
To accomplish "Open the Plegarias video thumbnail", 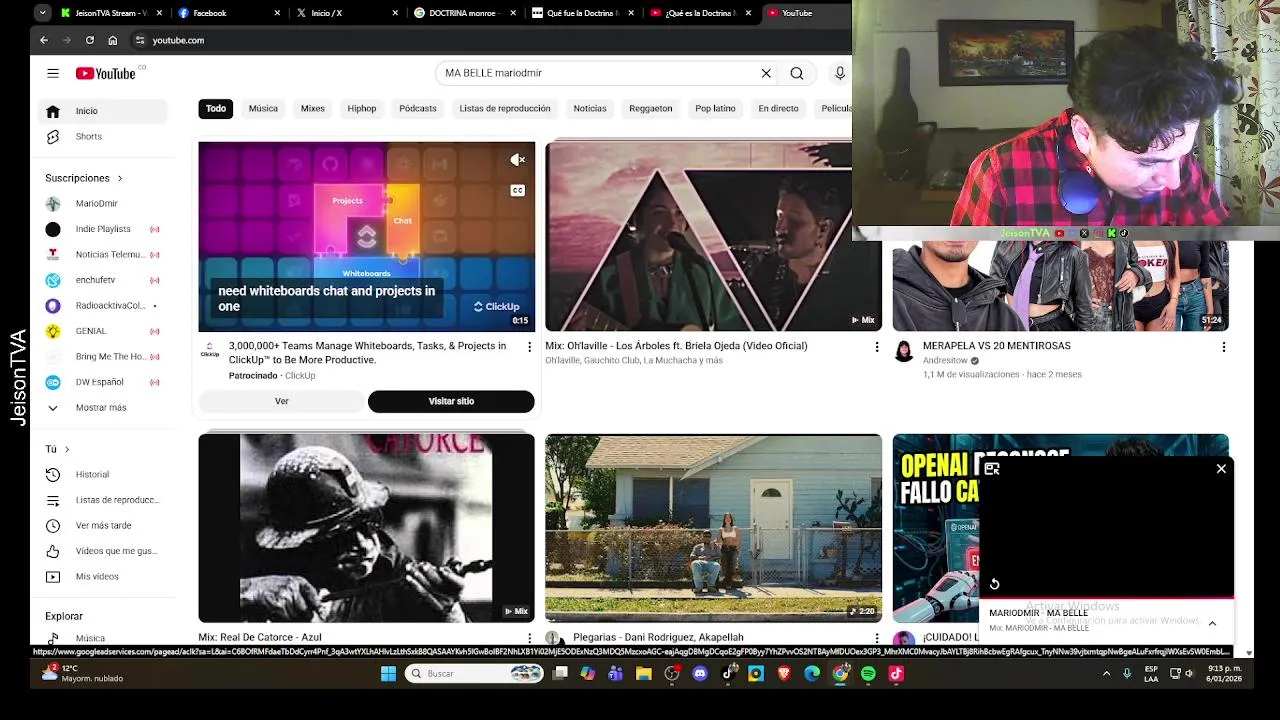I will click(713, 528).
